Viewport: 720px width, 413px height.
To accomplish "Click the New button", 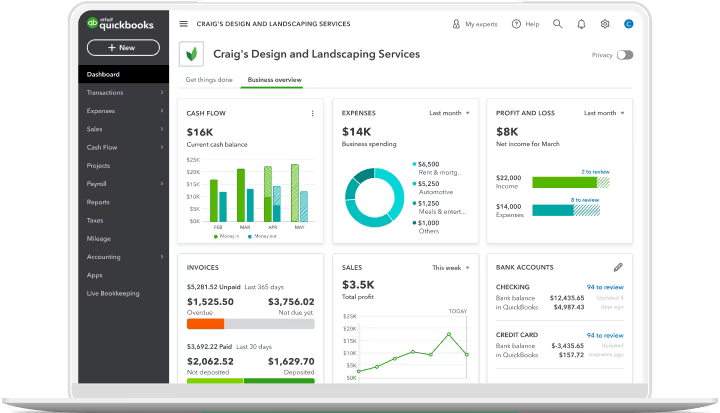I will point(123,48).
